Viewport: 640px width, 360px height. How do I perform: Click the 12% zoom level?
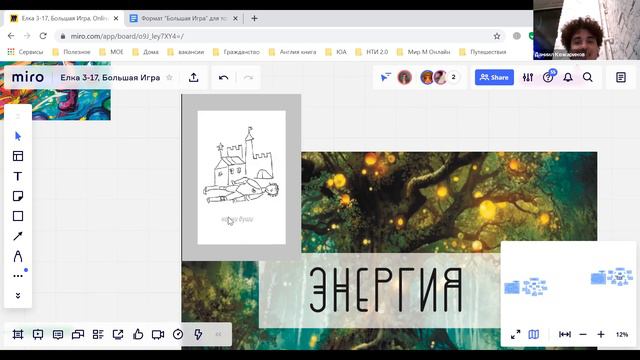[x=622, y=334]
